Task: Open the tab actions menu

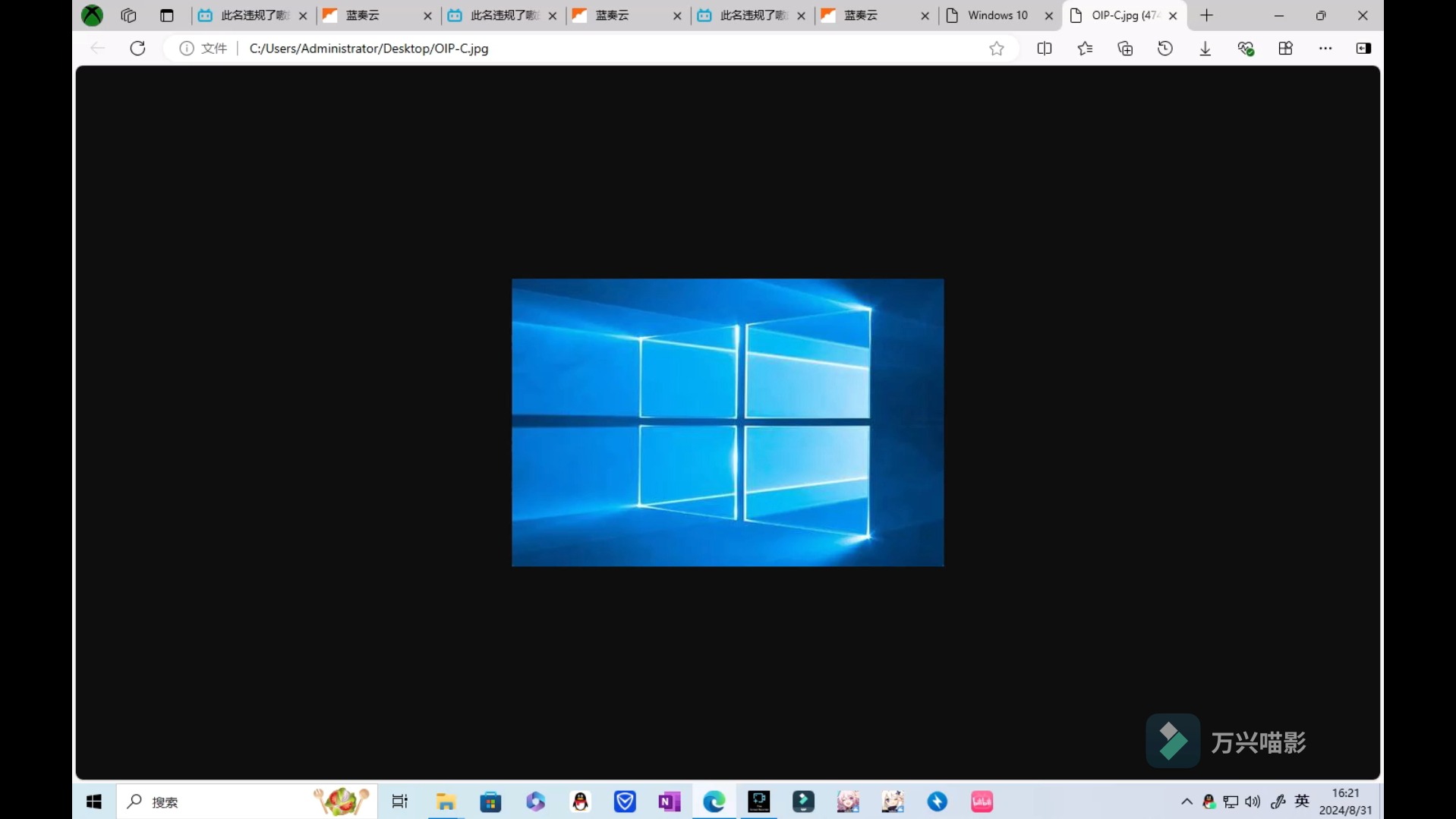Action: 167,15
